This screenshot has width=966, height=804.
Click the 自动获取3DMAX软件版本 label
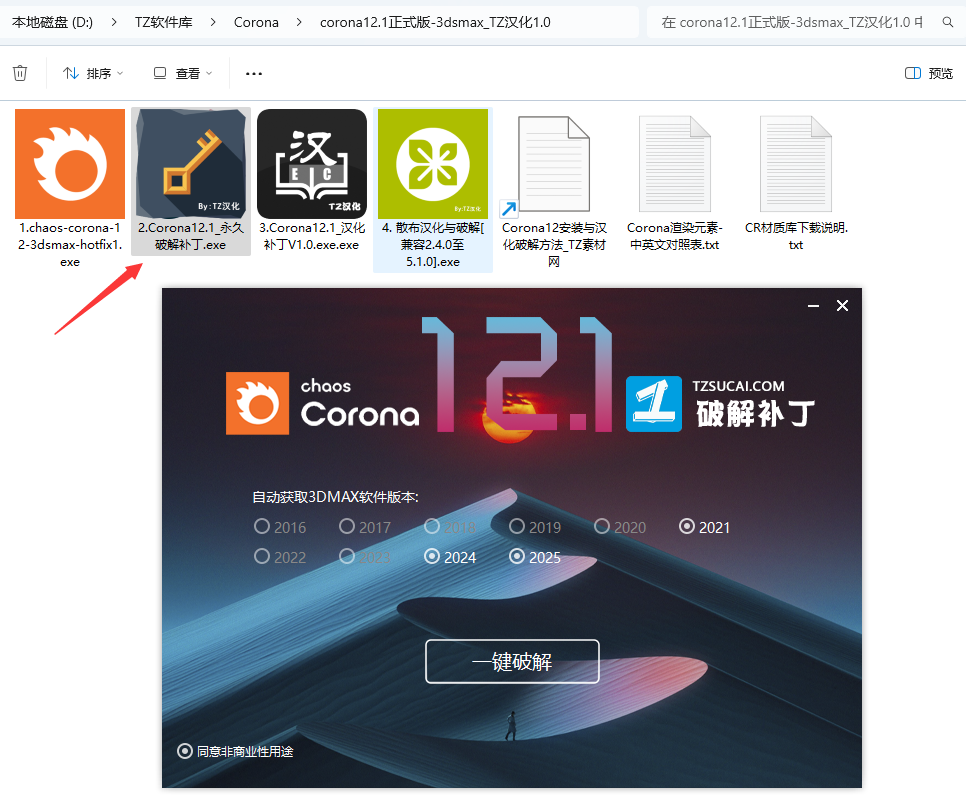(335, 497)
